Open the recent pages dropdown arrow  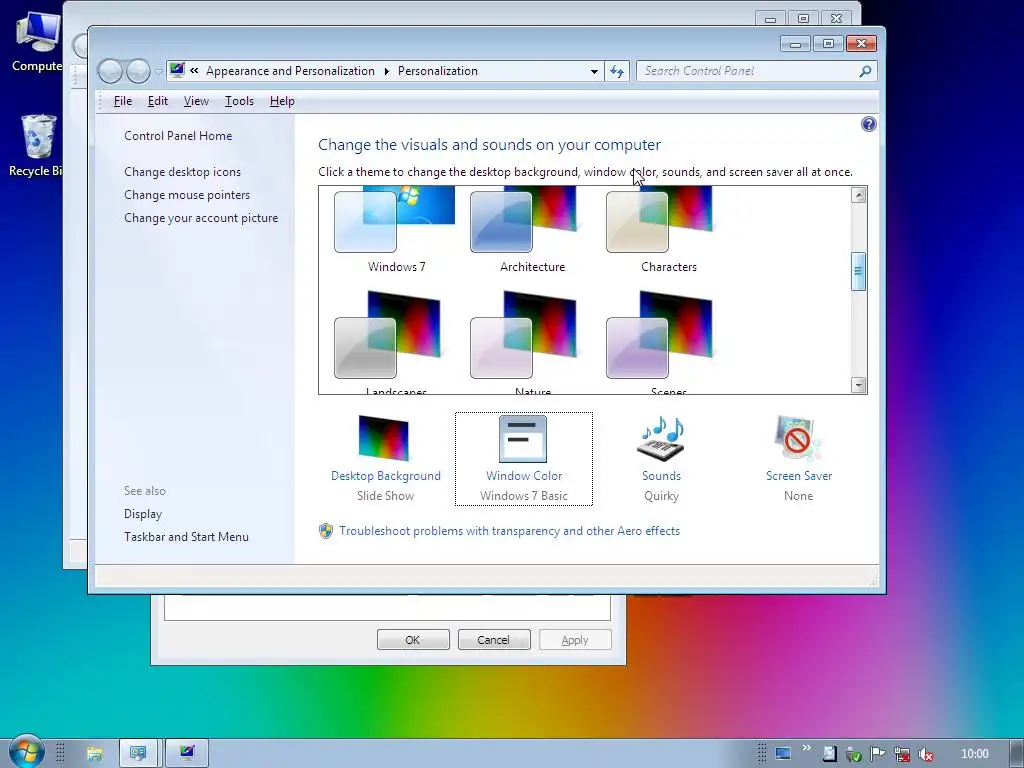[x=158, y=72]
